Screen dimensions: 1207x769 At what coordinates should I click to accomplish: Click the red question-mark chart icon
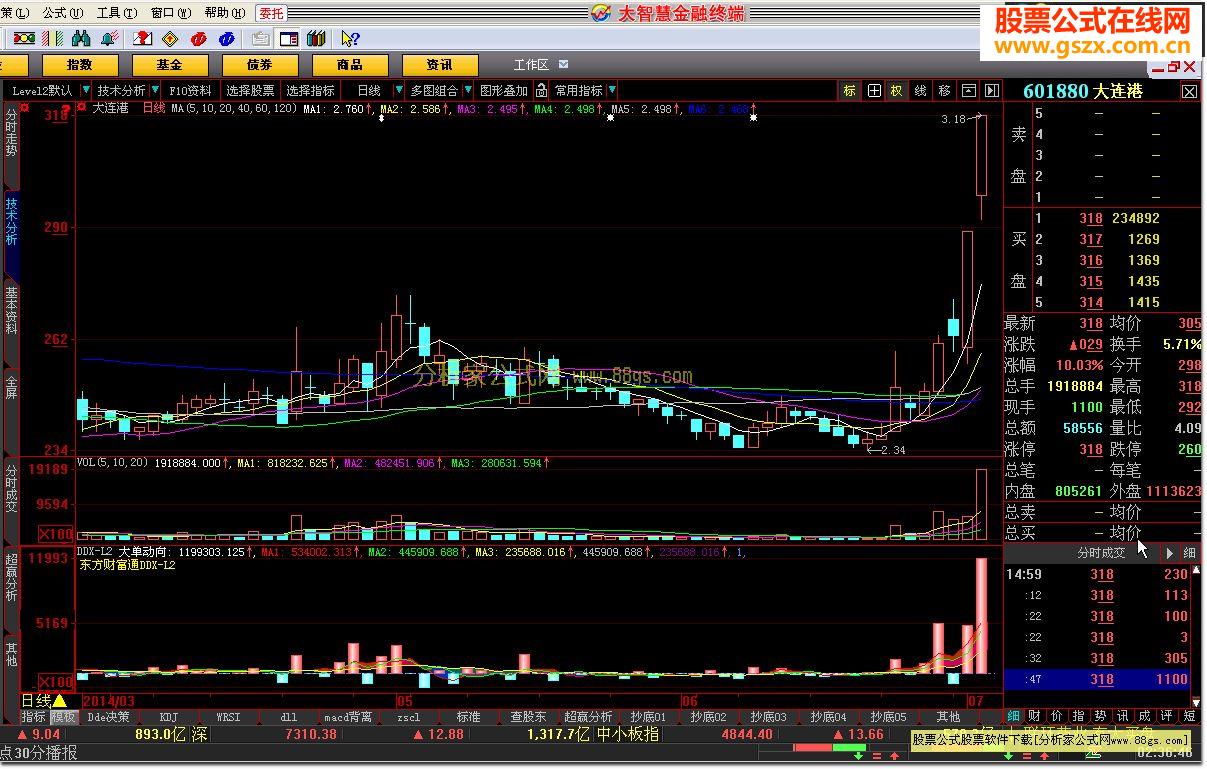coord(143,38)
